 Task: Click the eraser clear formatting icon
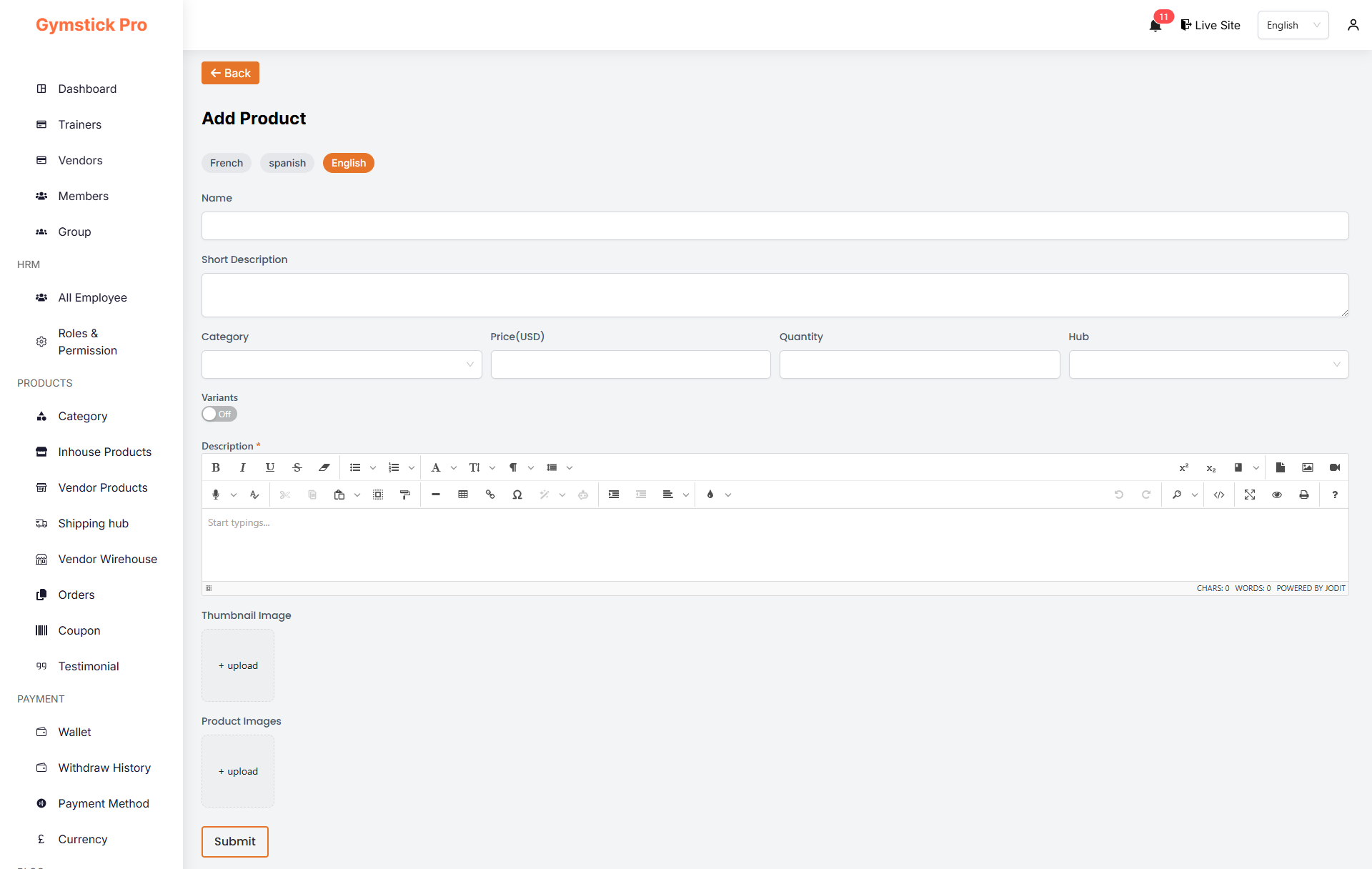(324, 467)
